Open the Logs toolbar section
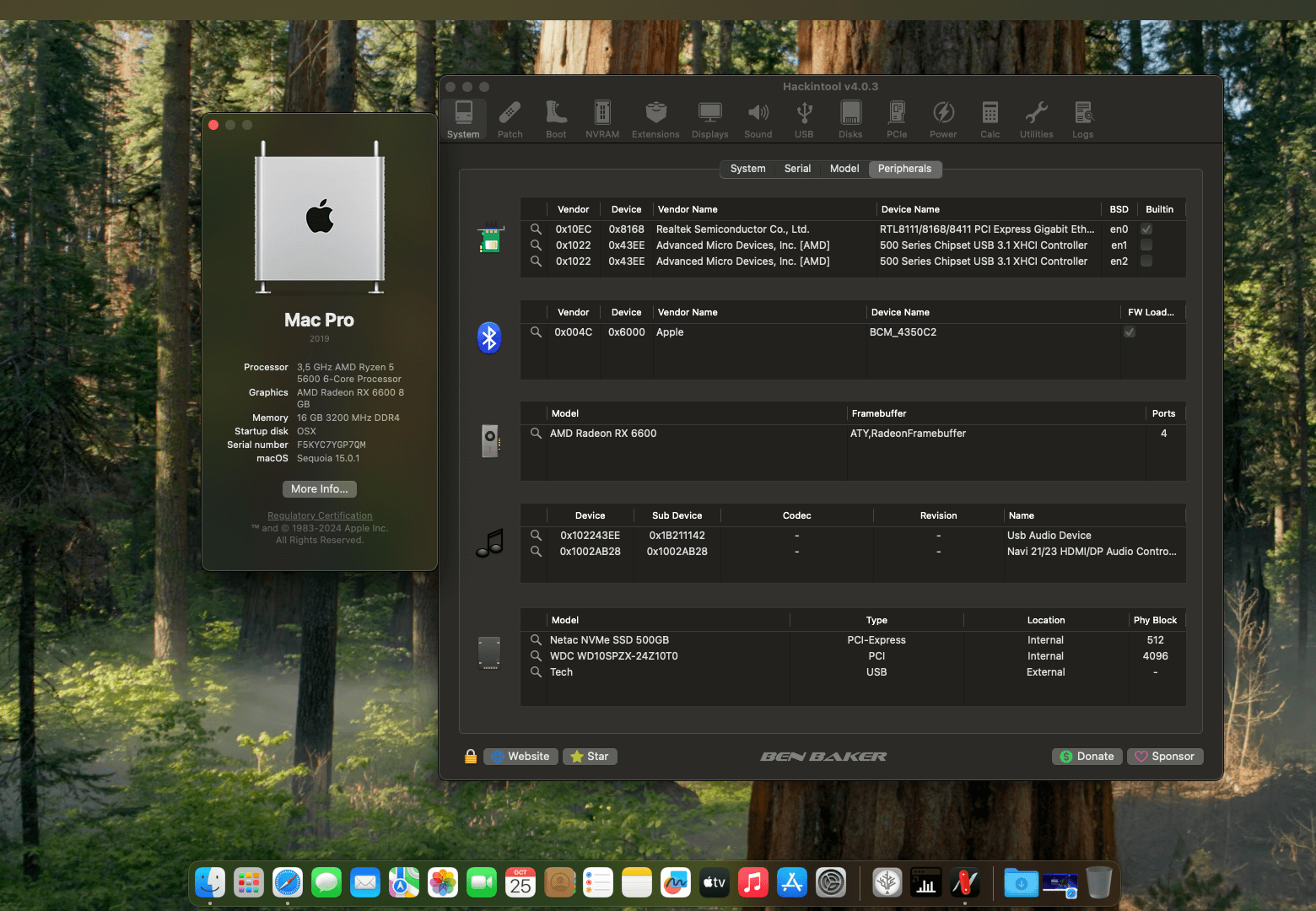1316x911 pixels. click(1082, 120)
